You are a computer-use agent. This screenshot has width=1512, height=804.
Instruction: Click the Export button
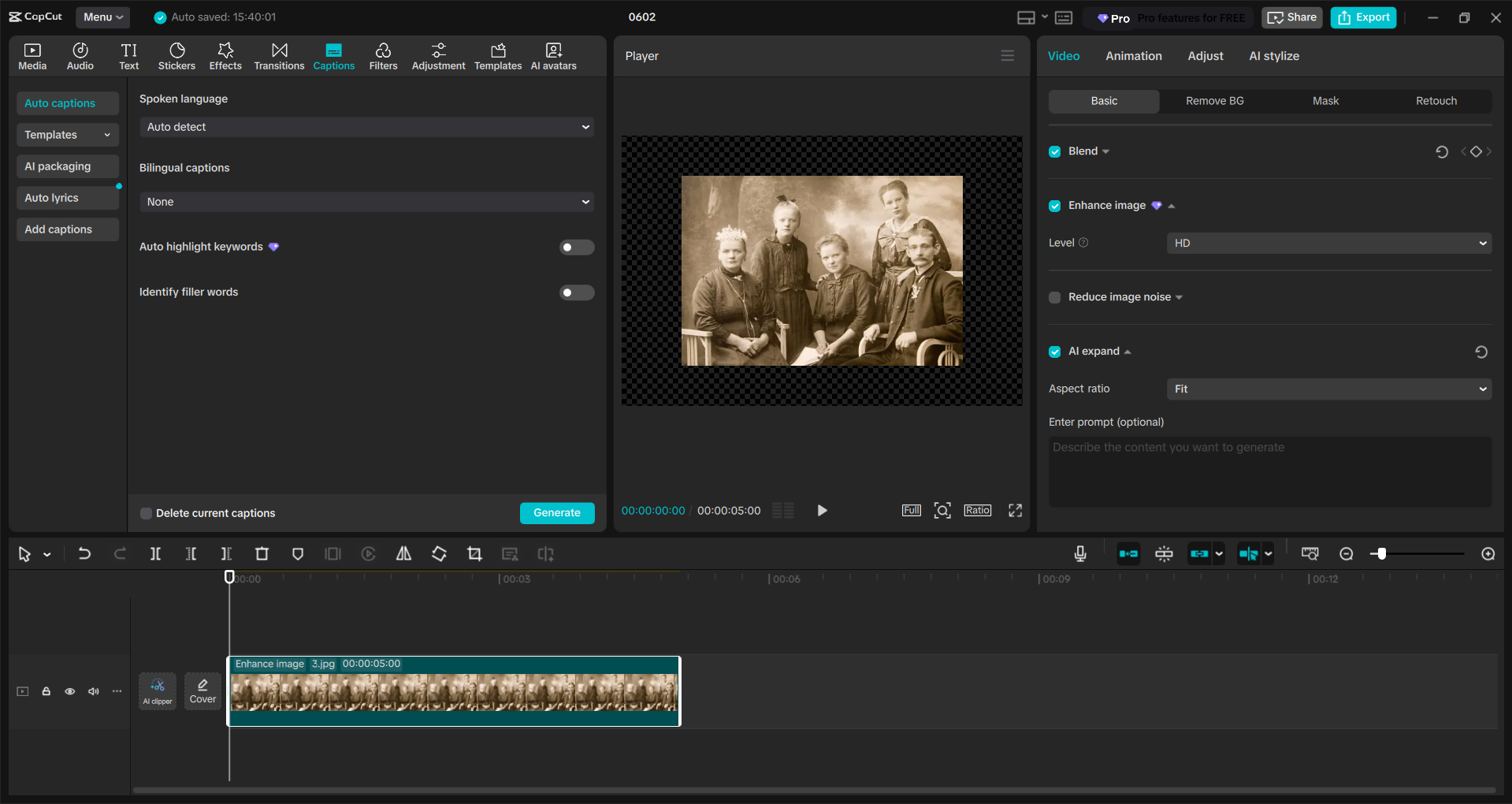(x=1362, y=17)
